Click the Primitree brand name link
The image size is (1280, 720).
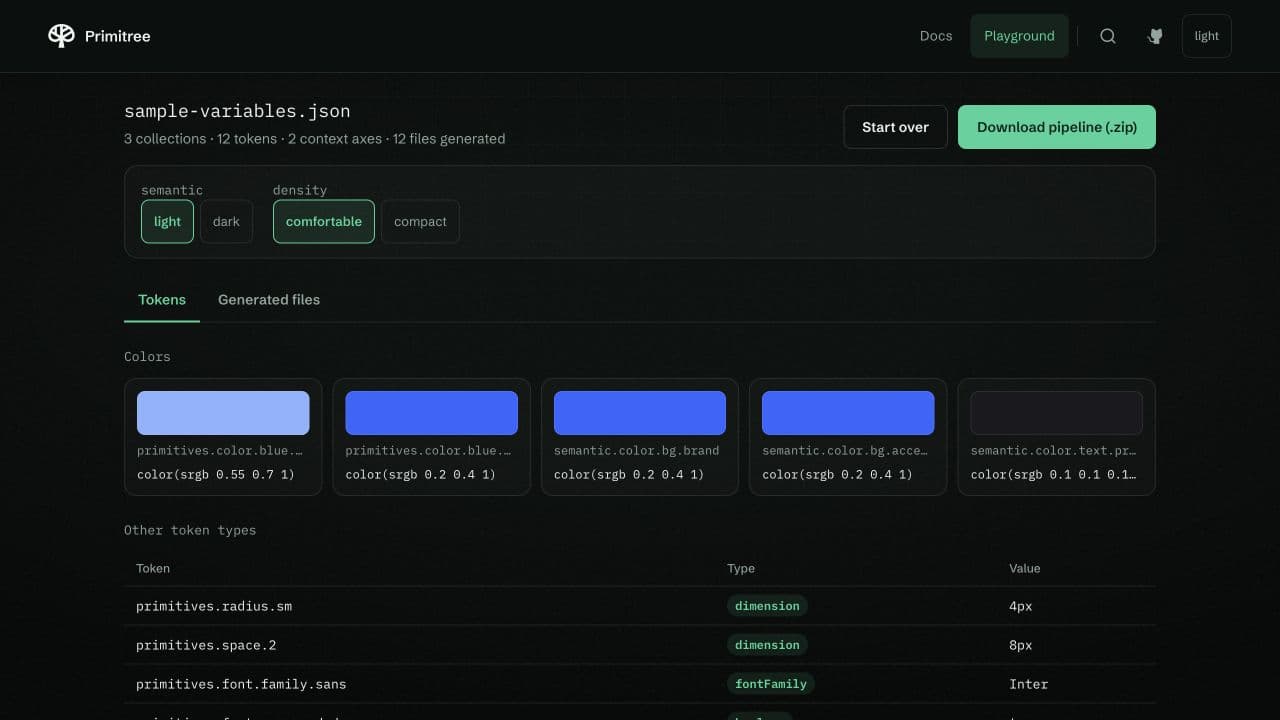pyautogui.click(x=118, y=36)
